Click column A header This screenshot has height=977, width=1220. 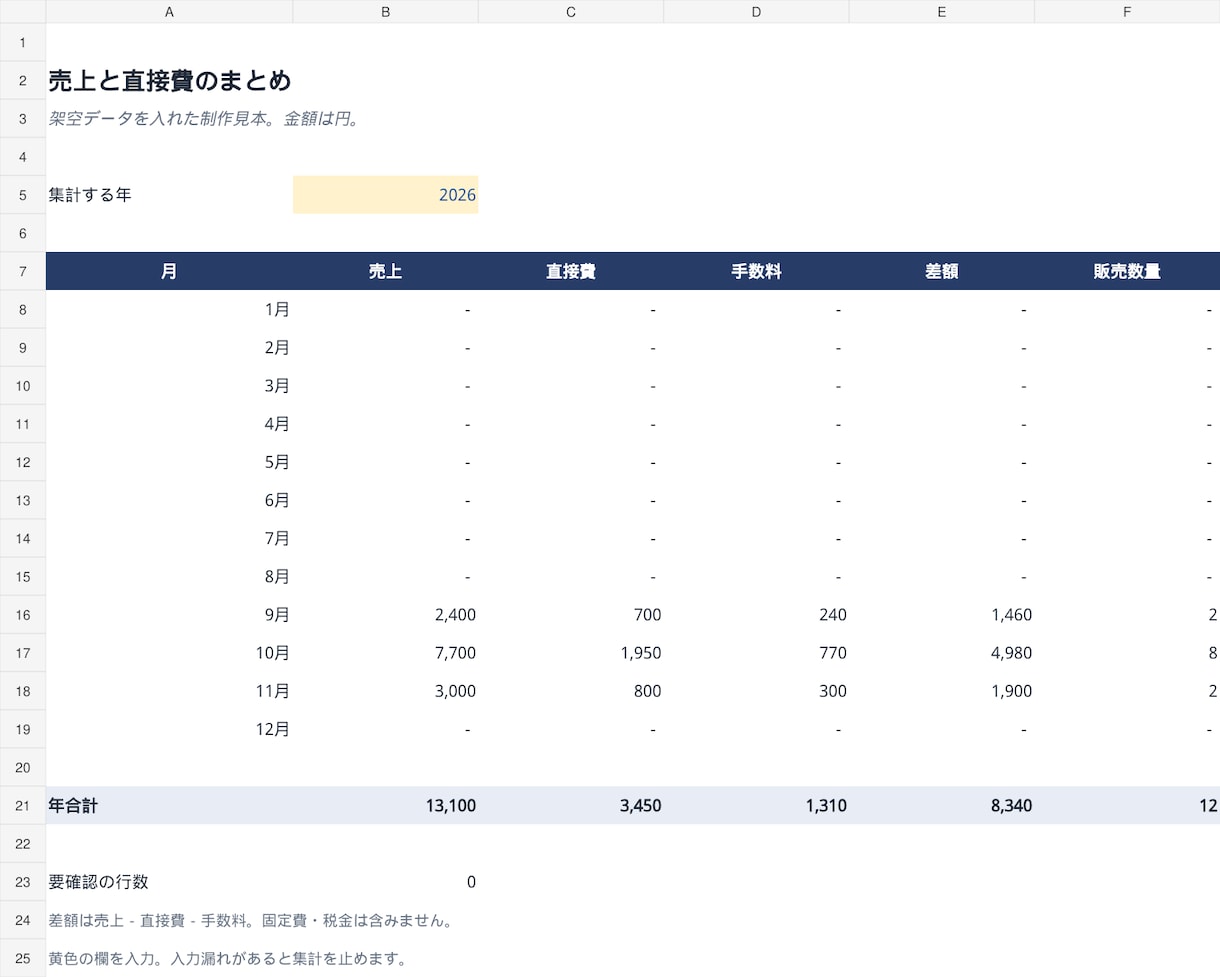pos(169,12)
